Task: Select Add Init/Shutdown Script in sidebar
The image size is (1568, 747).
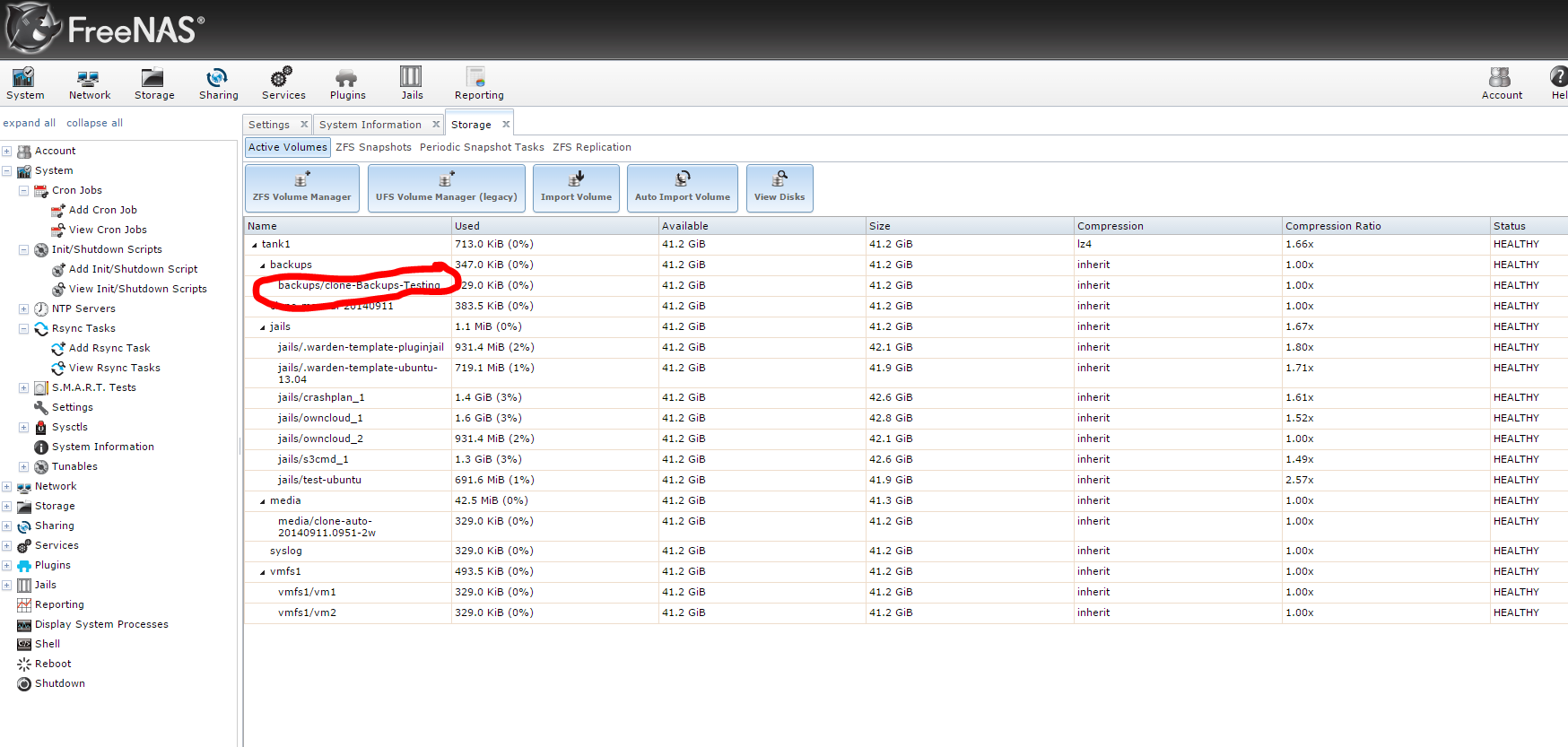Action: (x=134, y=269)
